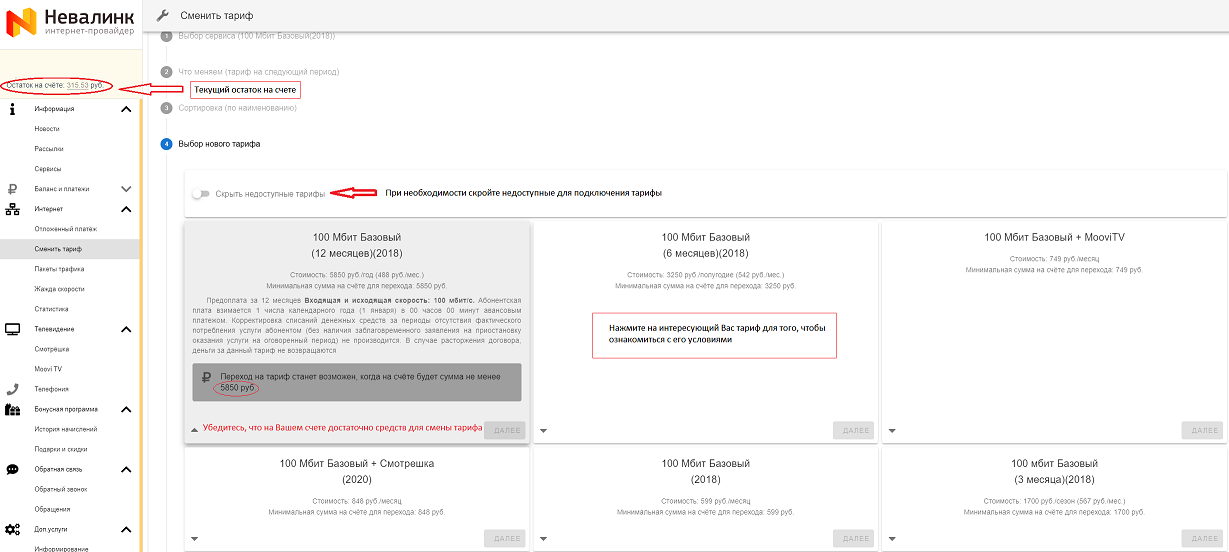Viewport: 1229px width, 552px height.
Task: Click ДАЛЕЕ on the 599 руб./месяц tariff card
Action: tap(853, 538)
